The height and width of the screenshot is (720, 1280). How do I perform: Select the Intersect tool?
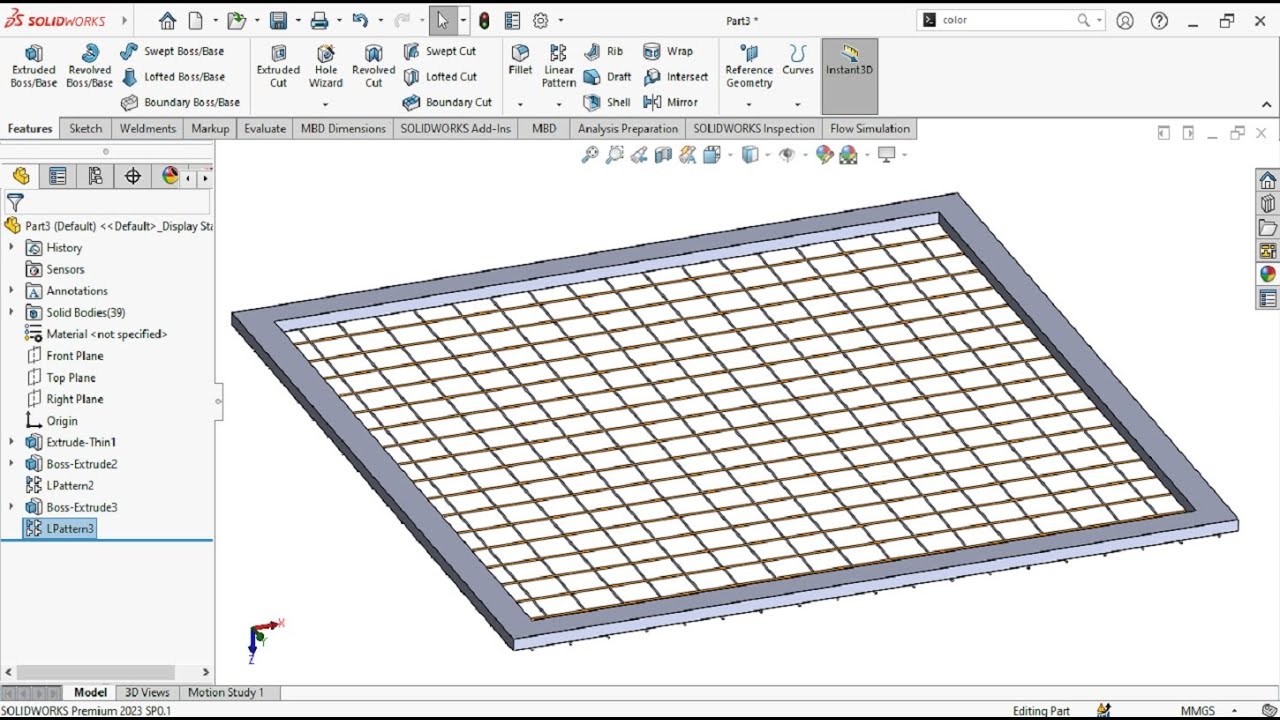(x=675, y=77)
